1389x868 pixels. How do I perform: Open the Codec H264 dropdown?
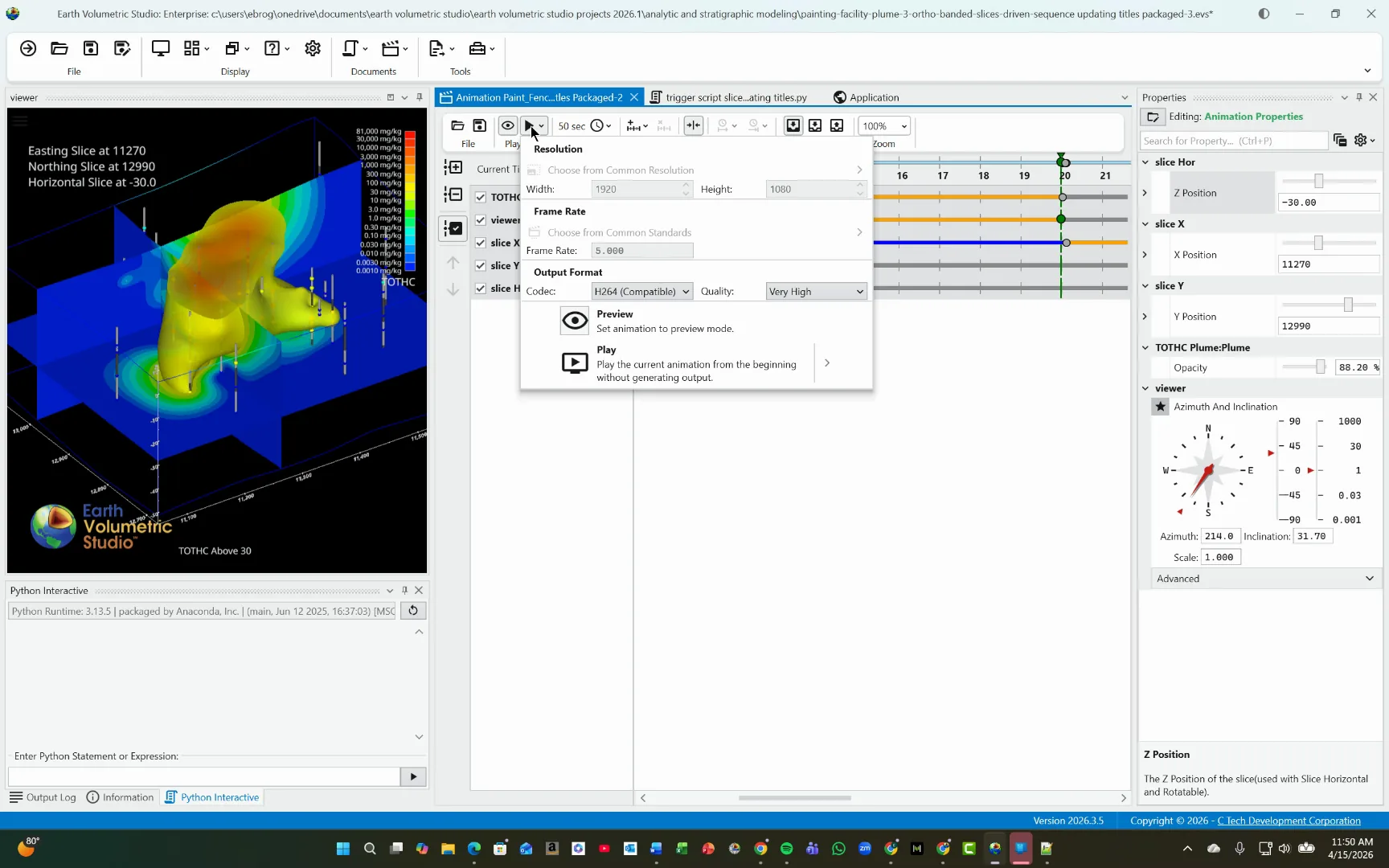641,292
